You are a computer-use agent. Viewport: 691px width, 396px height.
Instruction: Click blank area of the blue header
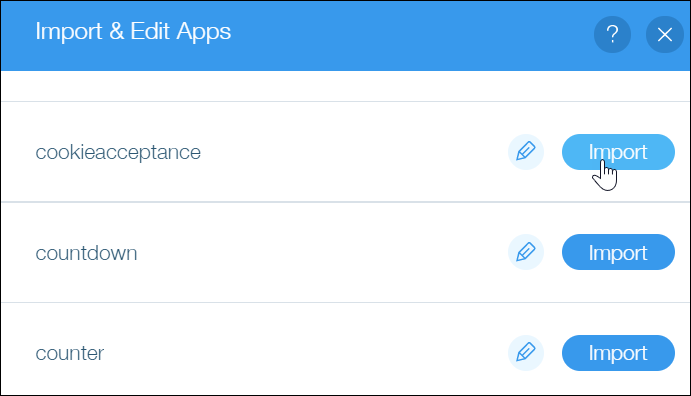(x=410, y=34)
